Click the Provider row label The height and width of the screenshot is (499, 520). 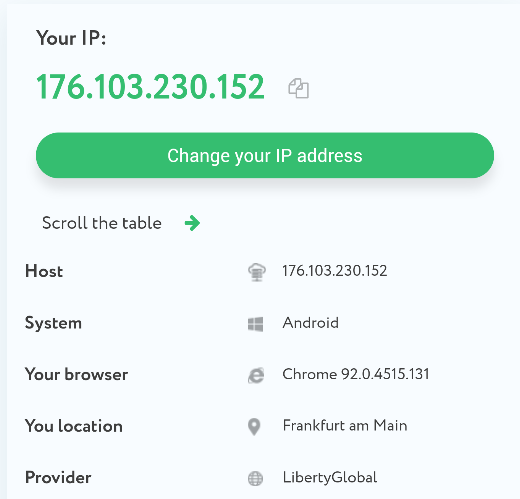coord(58,477)
